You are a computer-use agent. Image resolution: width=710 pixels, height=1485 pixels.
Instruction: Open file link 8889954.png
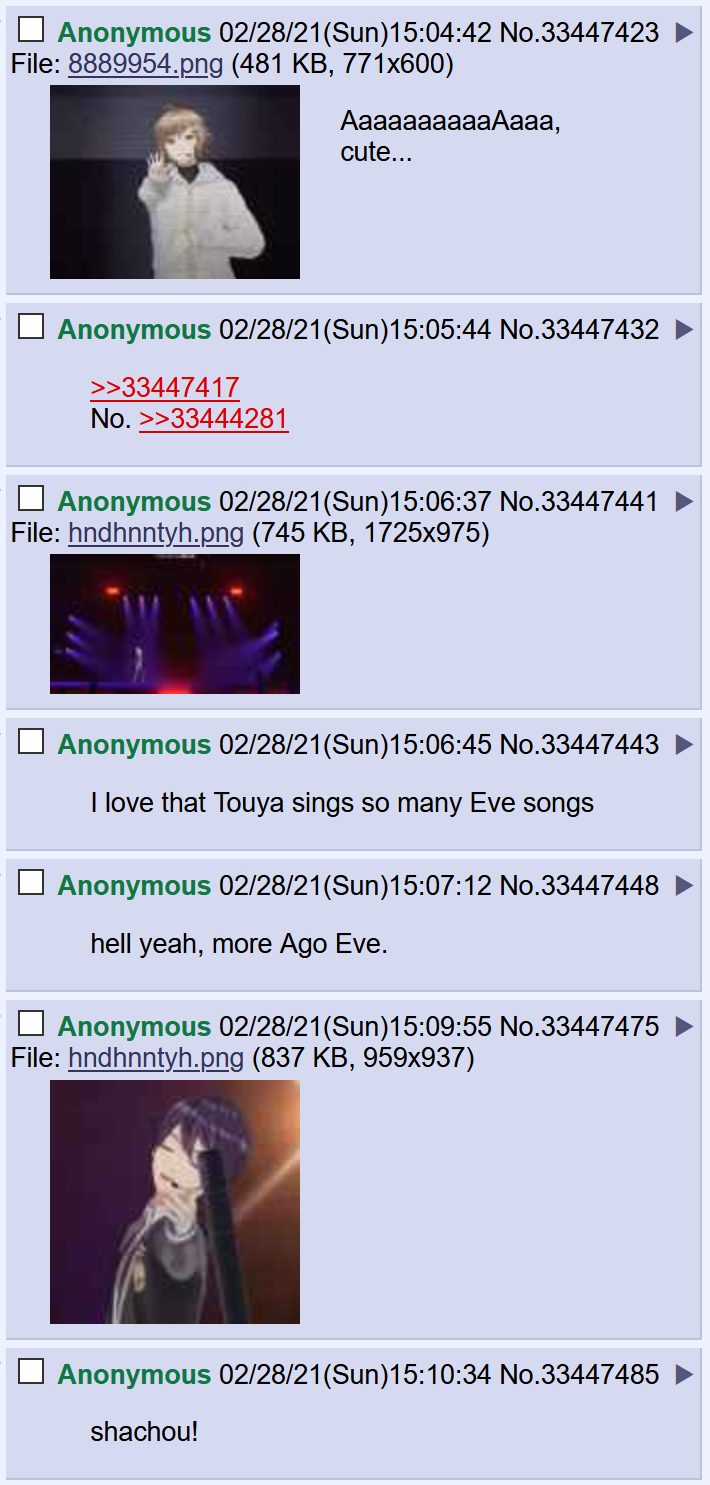pos(146,65)
